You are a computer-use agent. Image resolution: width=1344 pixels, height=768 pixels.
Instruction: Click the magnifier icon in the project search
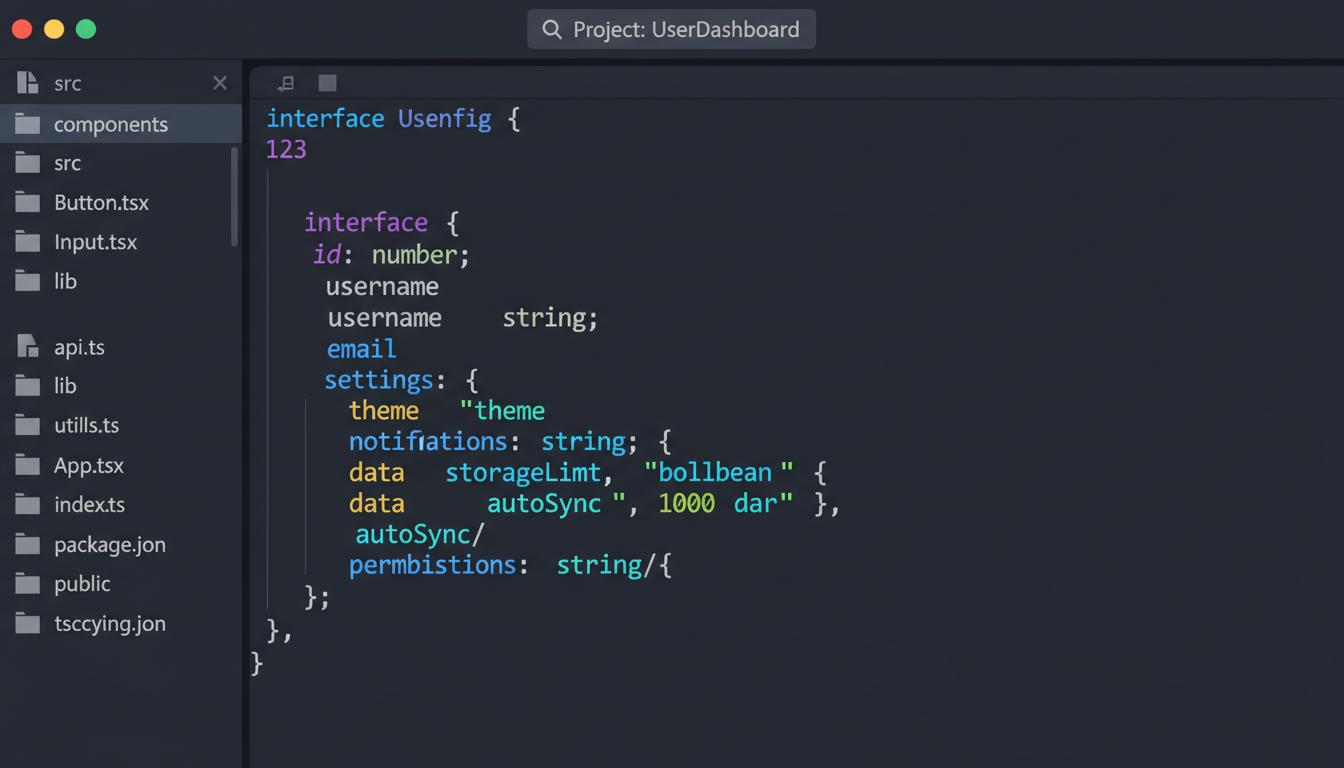point(552,30)
